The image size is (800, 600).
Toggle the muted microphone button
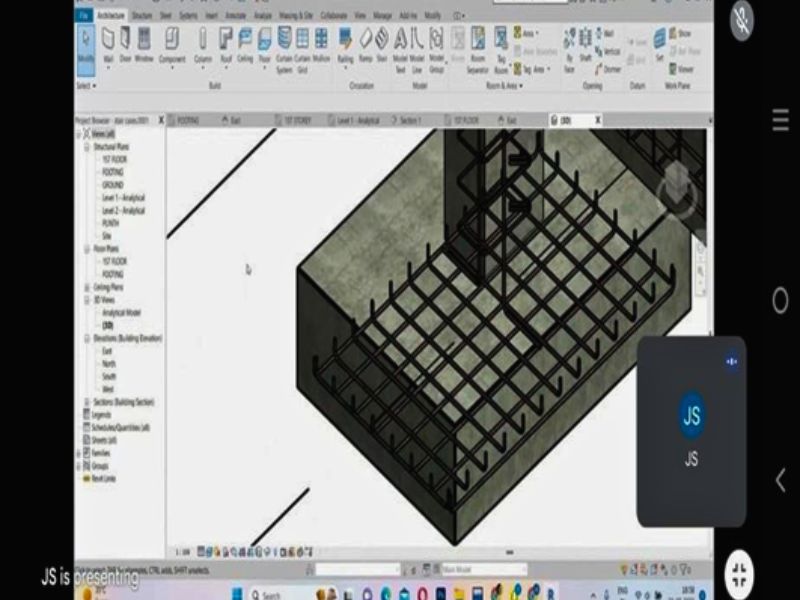[x=742, y=19]
